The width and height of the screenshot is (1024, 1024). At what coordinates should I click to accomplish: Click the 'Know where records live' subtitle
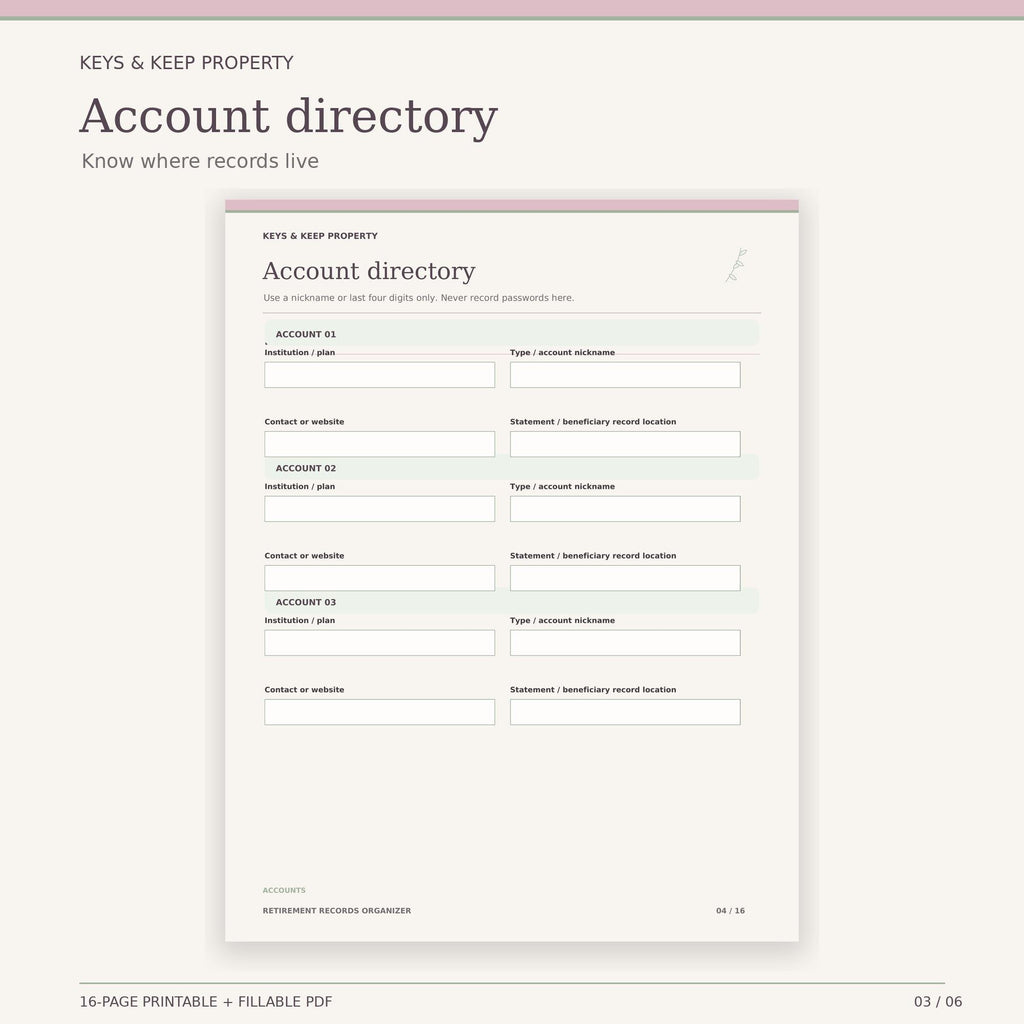pos(200,161)
